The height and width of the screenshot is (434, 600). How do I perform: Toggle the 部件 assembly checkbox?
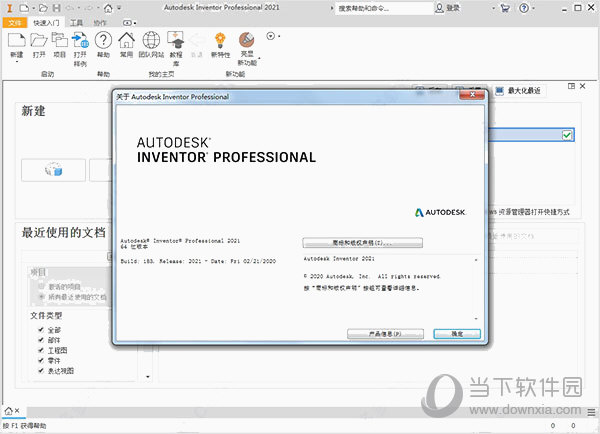click(41, 340)
